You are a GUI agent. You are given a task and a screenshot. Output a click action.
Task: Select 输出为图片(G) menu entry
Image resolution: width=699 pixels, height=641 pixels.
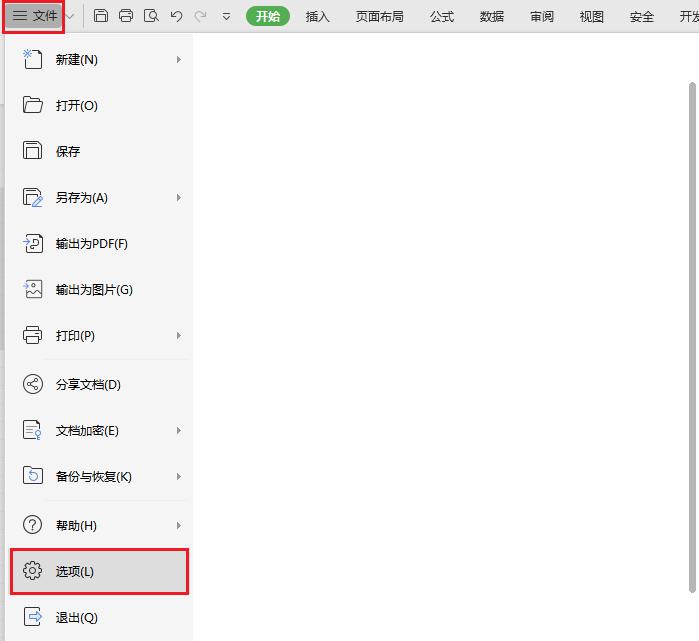pos(99,289)
